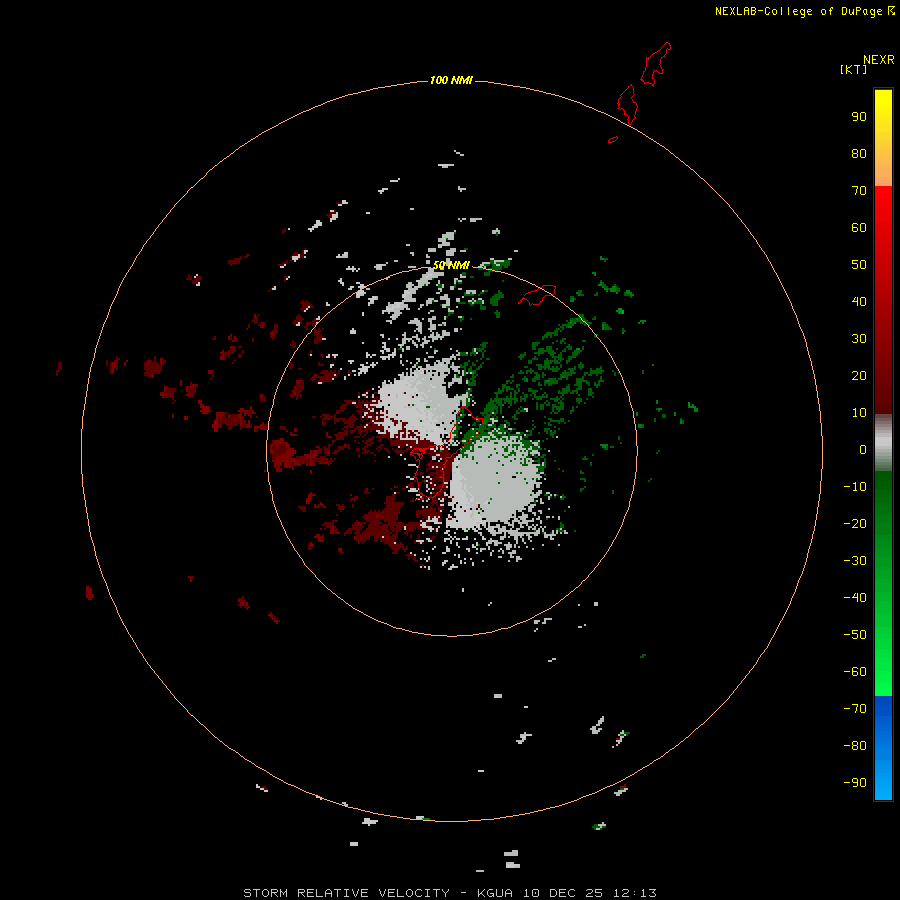Click the -70 value on velocity scale
Screen dimensions: 900x900
pos(855,709)
